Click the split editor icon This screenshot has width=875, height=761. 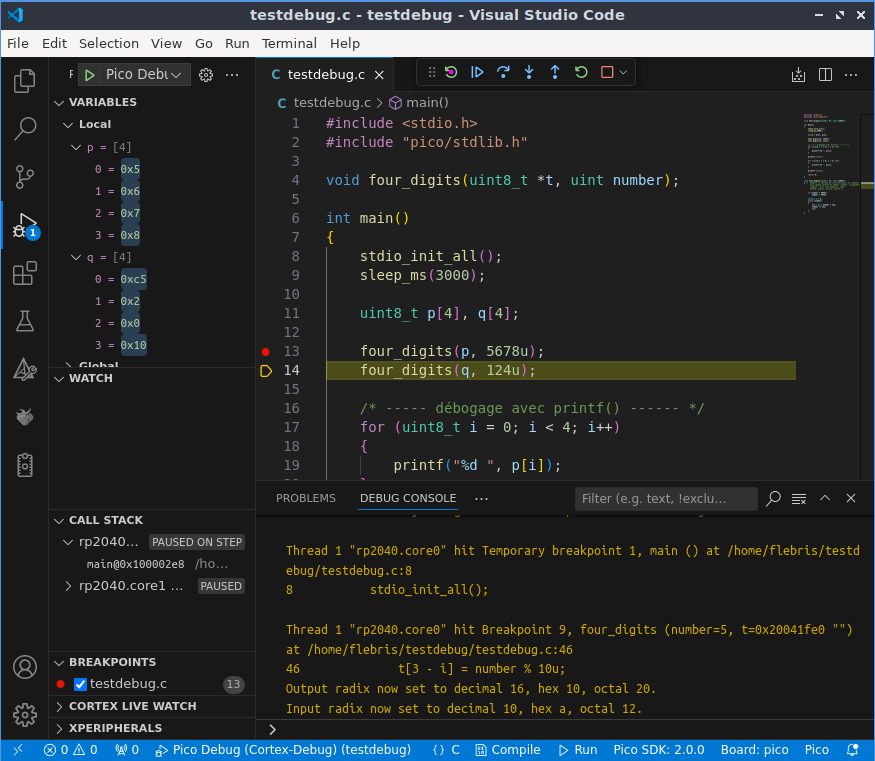(x=825, y=75)
